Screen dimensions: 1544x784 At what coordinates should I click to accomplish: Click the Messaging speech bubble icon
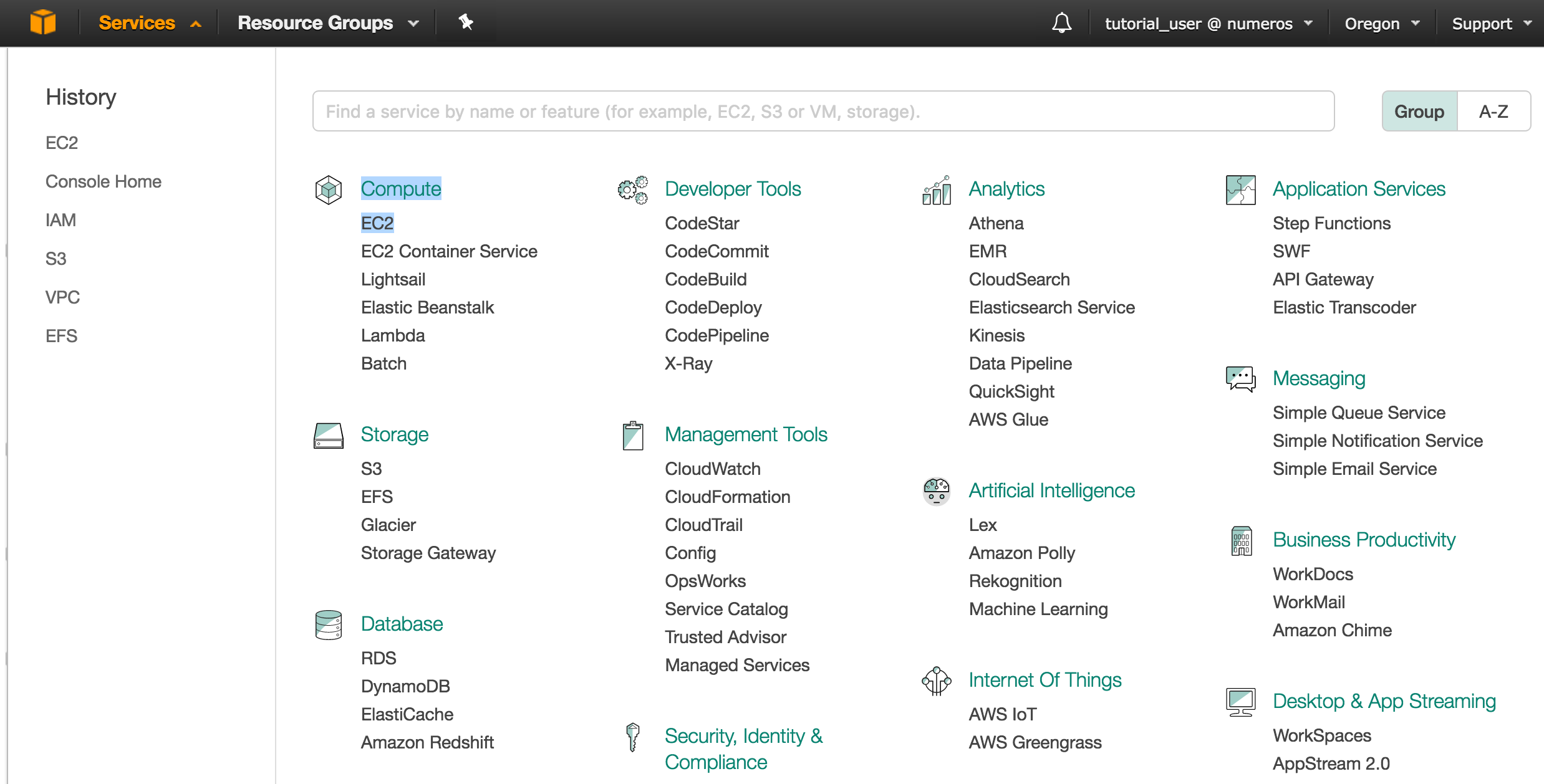click(x=1240, y=379)
